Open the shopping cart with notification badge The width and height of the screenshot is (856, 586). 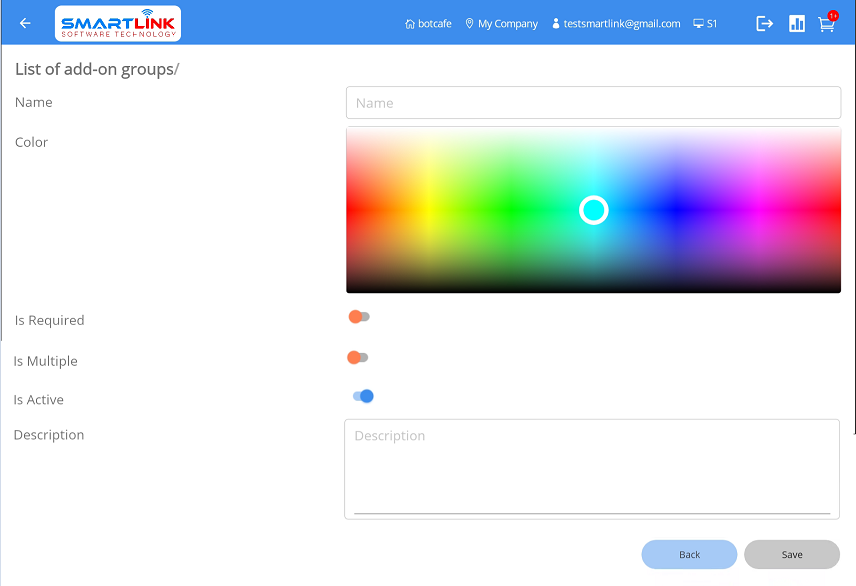[x=826, y=24]
